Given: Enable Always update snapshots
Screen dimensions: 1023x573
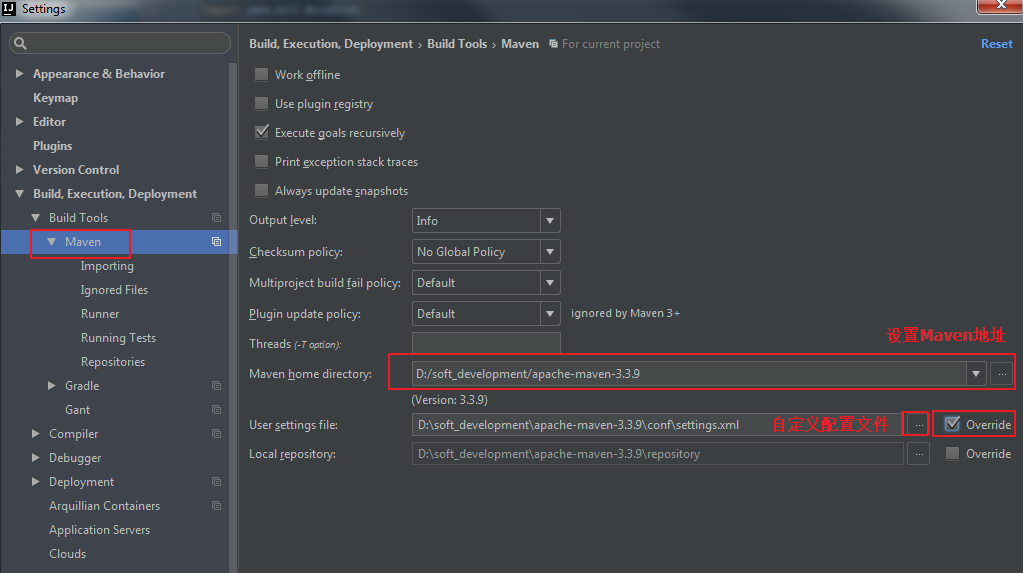Looking at the screenshot, I should (262, 191).
